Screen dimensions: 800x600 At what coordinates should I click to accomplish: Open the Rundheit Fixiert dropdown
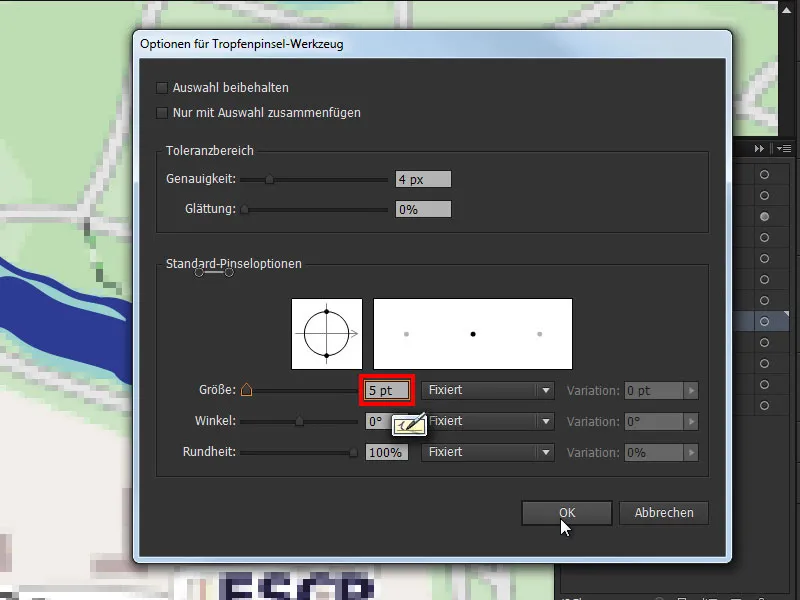click(x=488, y=453)
